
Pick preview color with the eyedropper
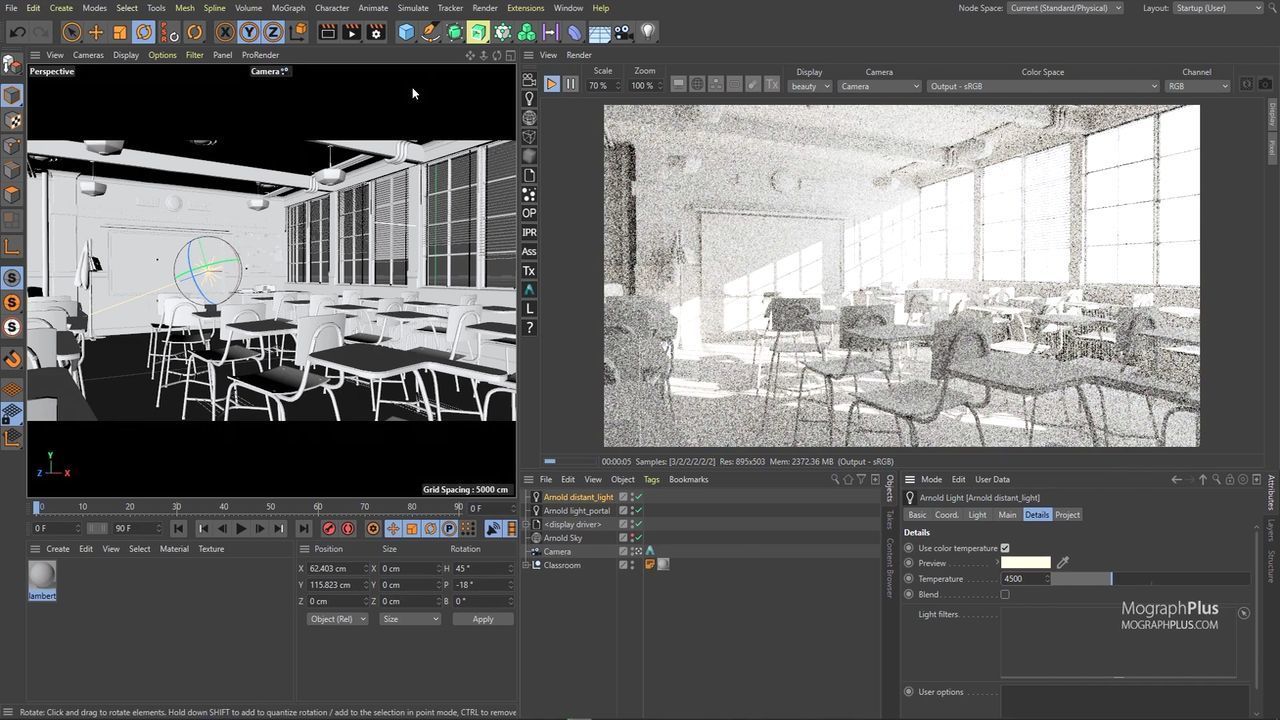pyautogui.click(x=1063, y=563)
